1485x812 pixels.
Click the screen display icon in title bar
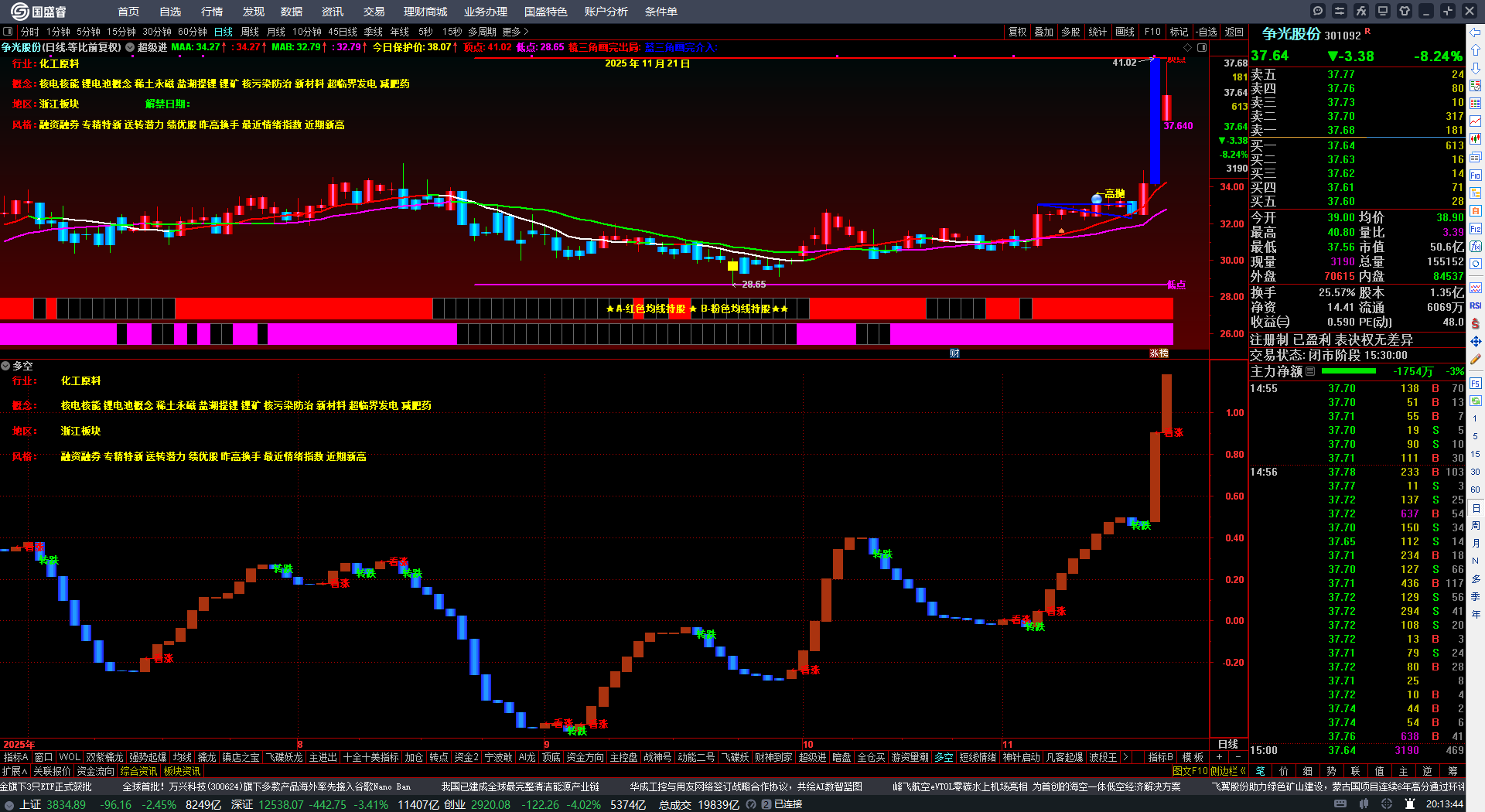pos(1383,11)
